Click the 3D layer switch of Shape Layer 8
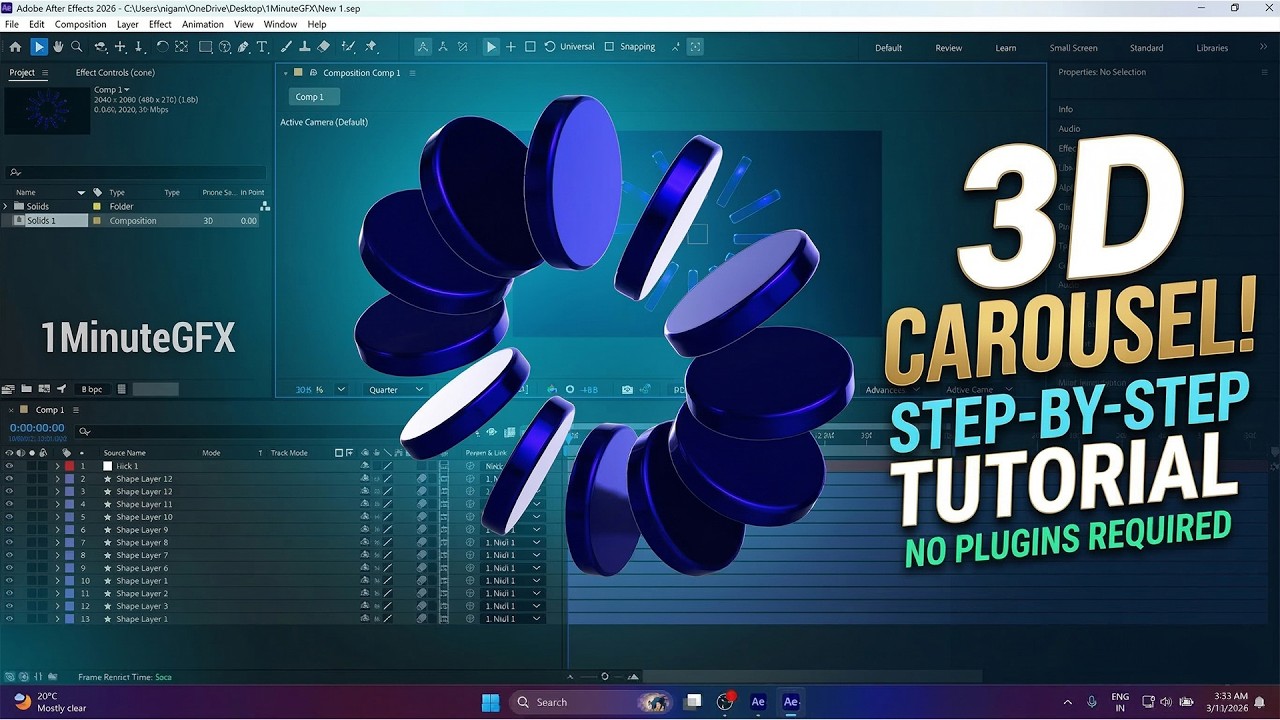Image resolution: width=1280 pixels, height=720 pixels. [444, 543]
